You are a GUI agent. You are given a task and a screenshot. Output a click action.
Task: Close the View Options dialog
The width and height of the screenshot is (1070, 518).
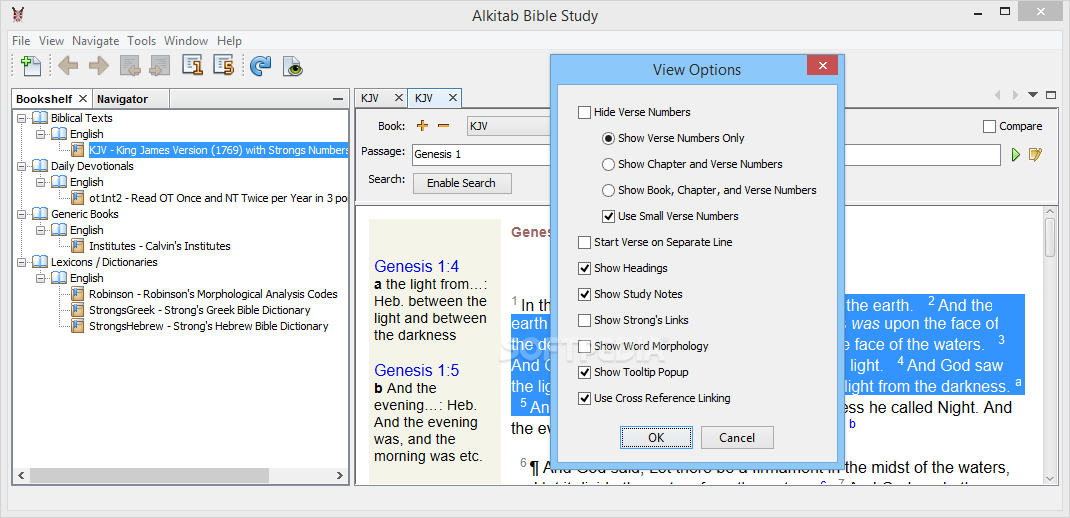pos(822,66)
